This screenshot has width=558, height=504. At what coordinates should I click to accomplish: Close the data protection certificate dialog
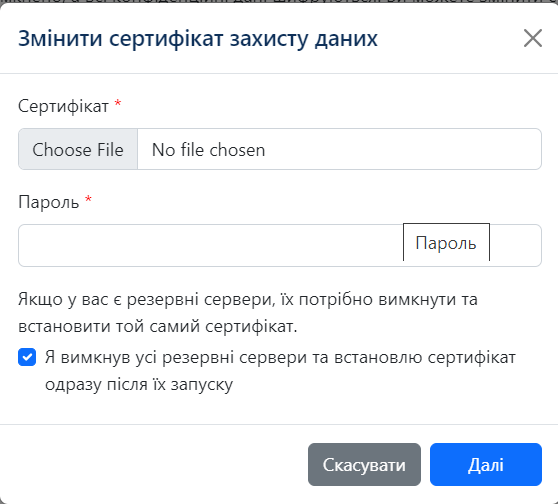tap(533, 38)
